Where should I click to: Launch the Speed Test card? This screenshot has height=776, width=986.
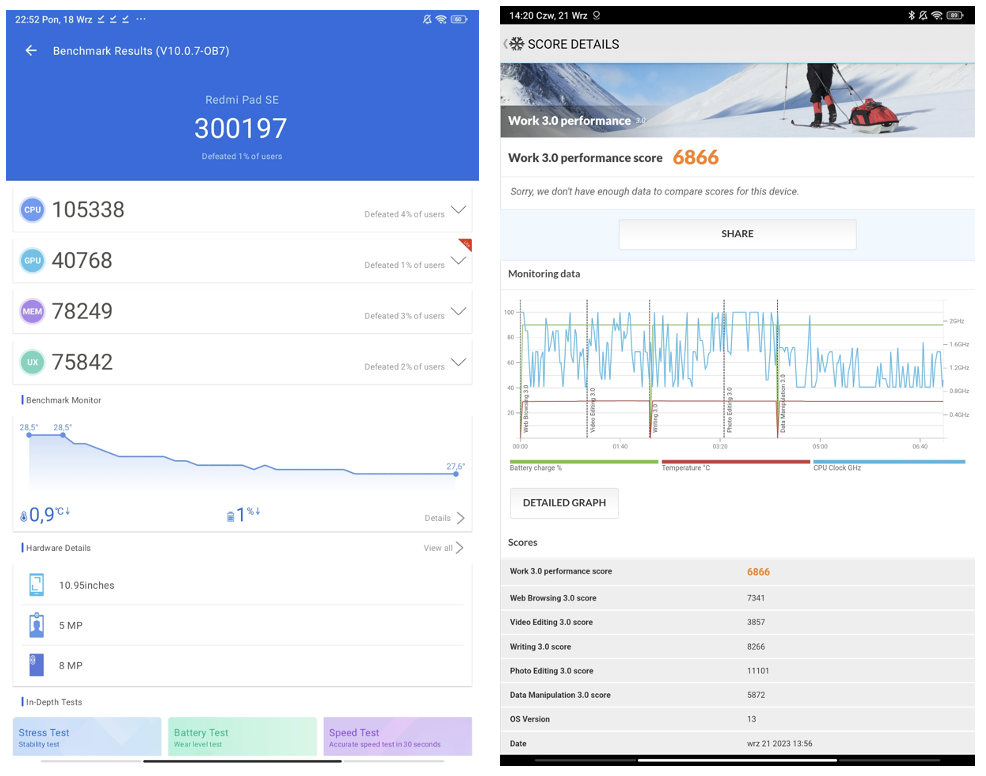click(397, 737)
